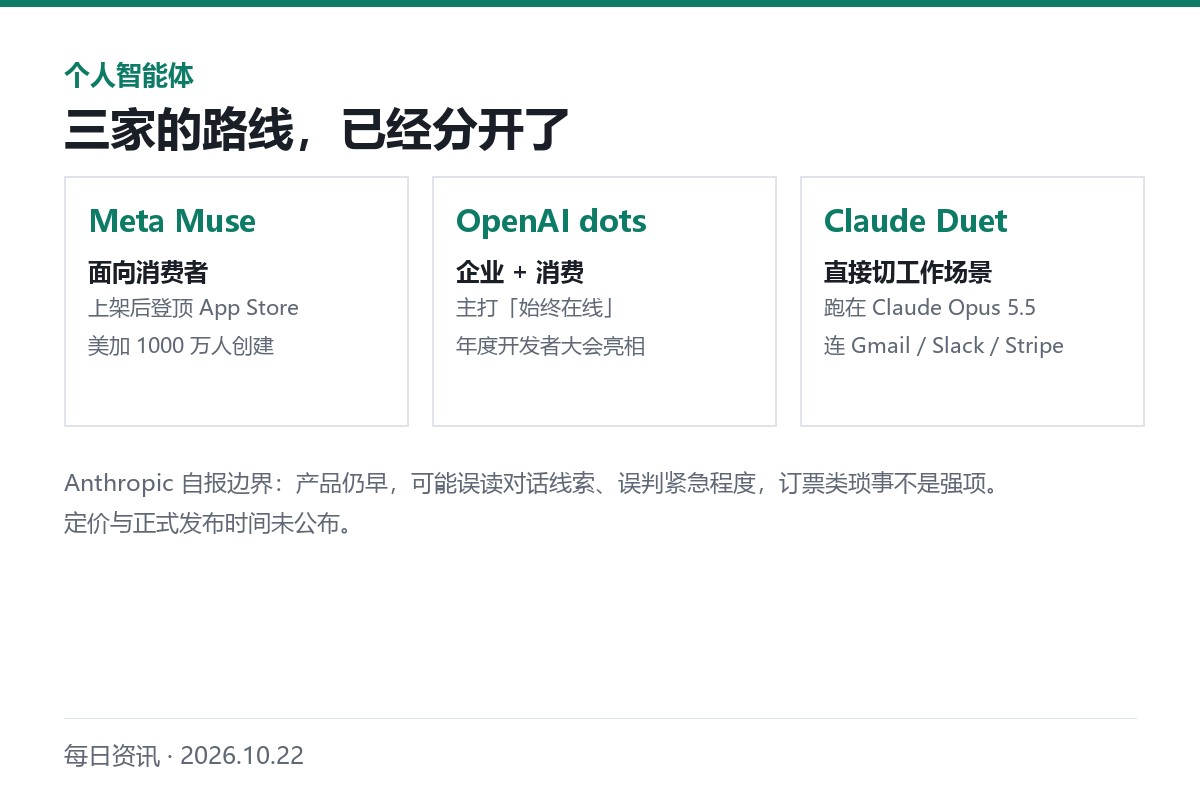
Task: Click the line '定价与正式发布时间未公布。'
Action: [x=209, y=522]
